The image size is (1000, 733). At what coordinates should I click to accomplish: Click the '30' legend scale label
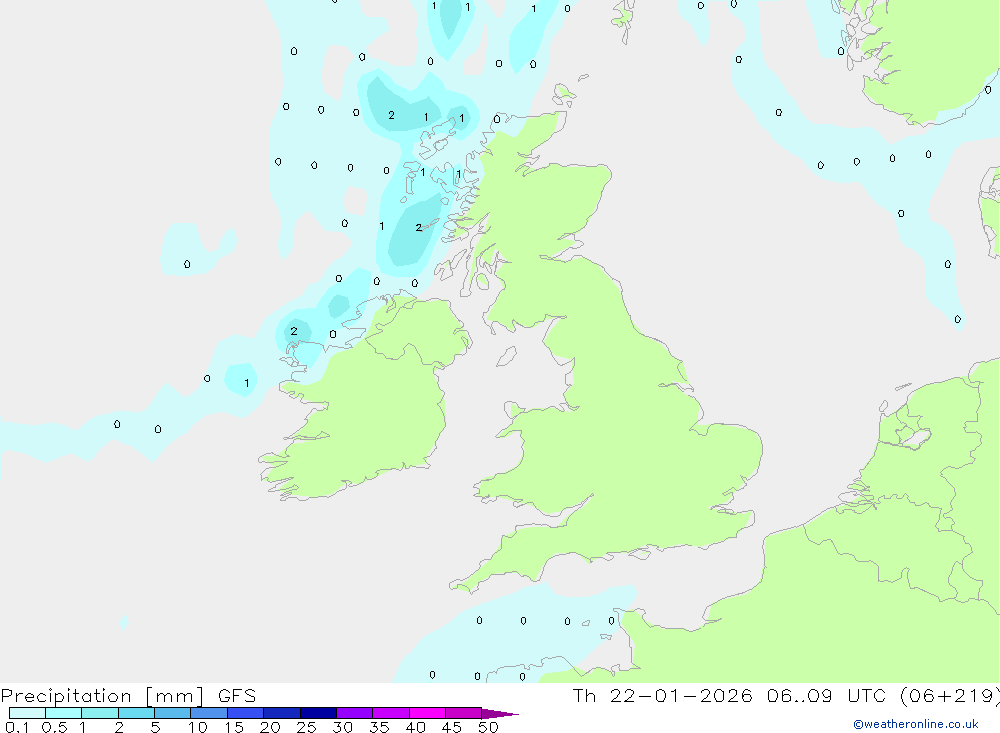tap(342, 727)
